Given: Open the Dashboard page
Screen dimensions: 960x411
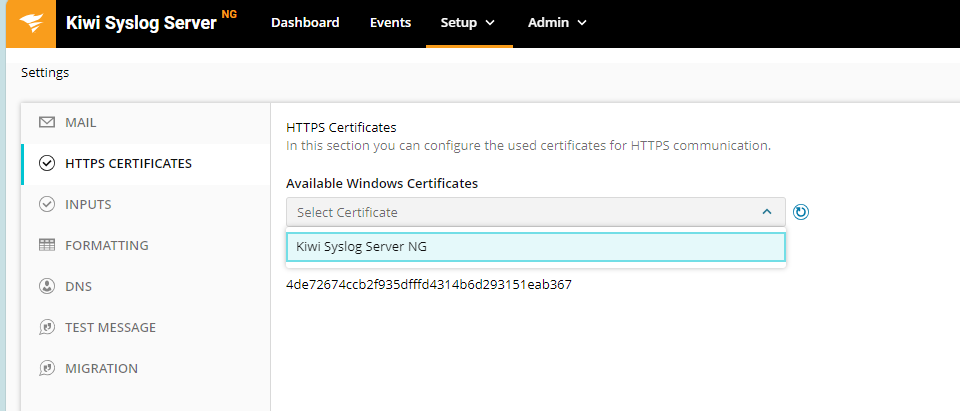Looking at the screenshot, I should [305, 23].
